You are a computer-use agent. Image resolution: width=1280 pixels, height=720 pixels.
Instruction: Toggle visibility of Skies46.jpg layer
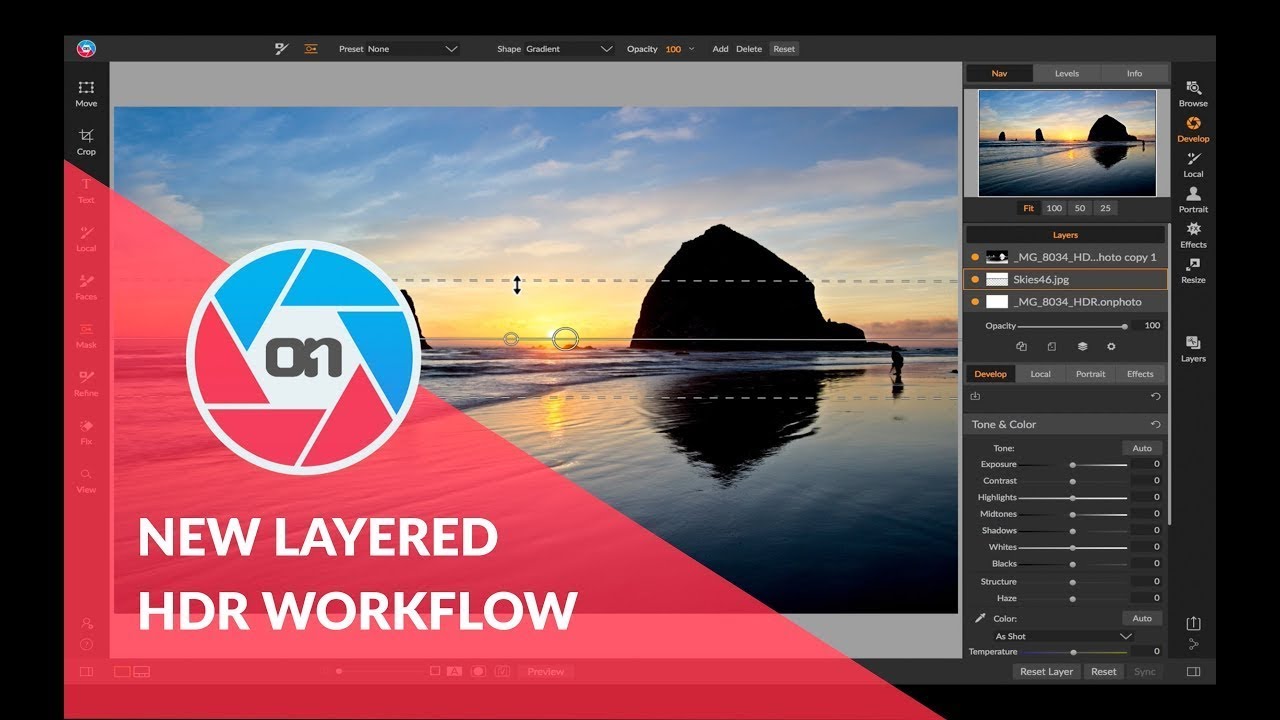click(x=975, y=280)
